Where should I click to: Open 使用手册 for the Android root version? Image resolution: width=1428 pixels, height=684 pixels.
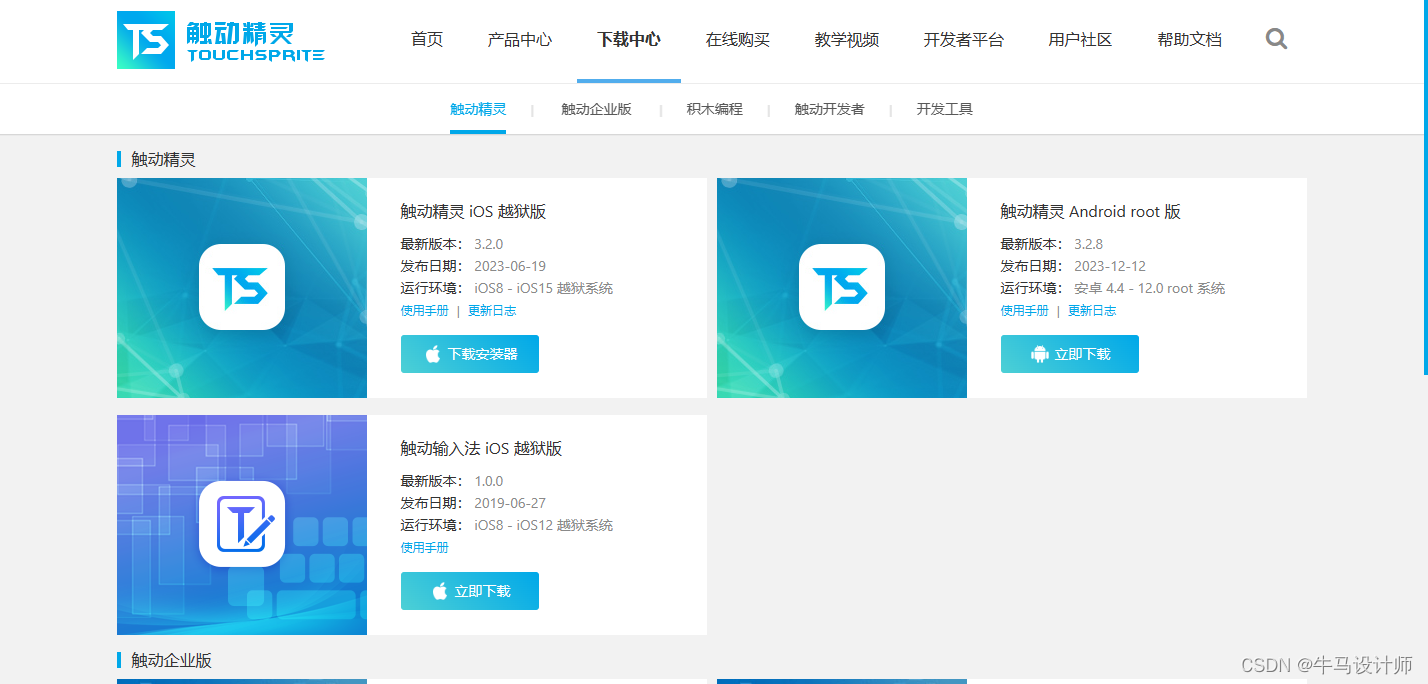[1025, 311]
